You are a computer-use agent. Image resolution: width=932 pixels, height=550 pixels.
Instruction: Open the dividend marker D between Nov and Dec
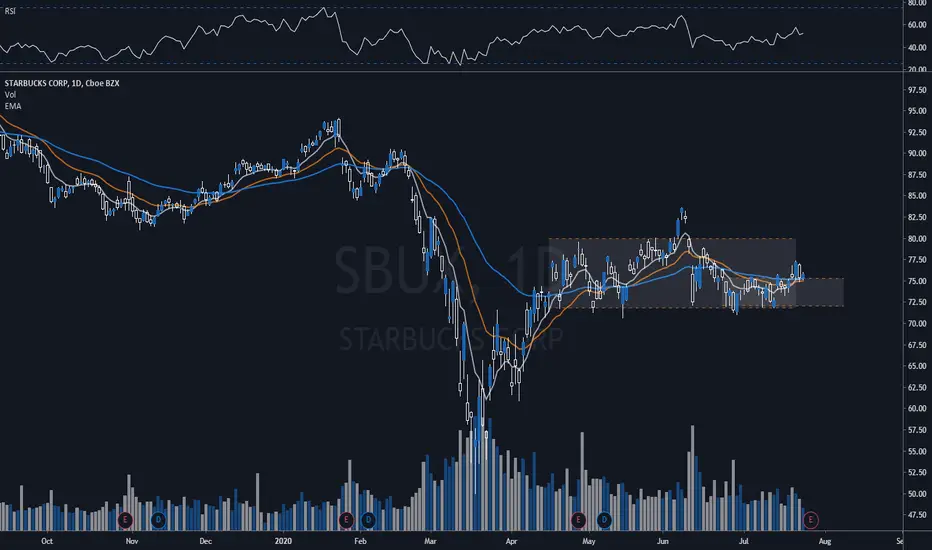coord(158,520)
